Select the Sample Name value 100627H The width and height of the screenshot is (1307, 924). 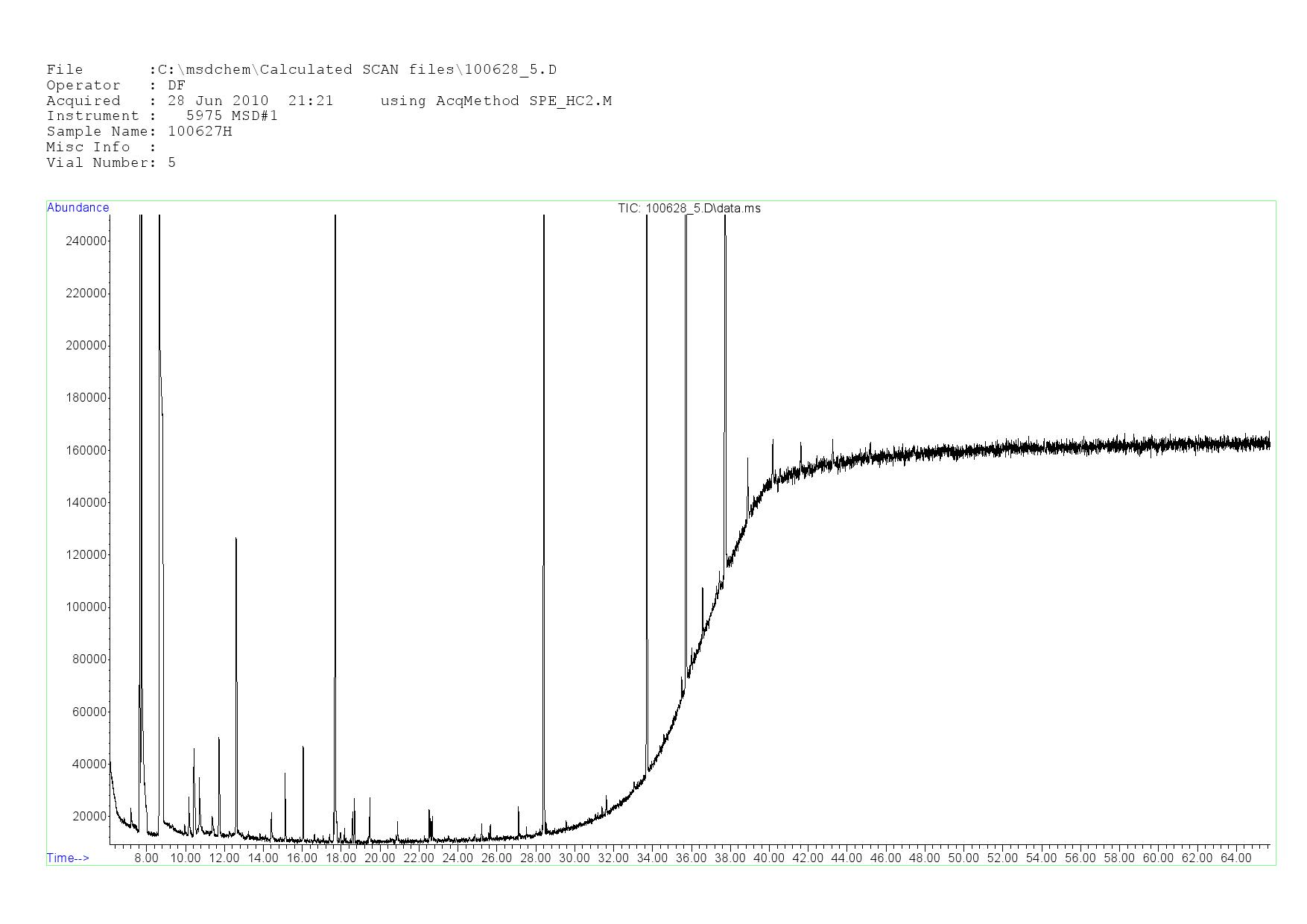pos(200,131)
